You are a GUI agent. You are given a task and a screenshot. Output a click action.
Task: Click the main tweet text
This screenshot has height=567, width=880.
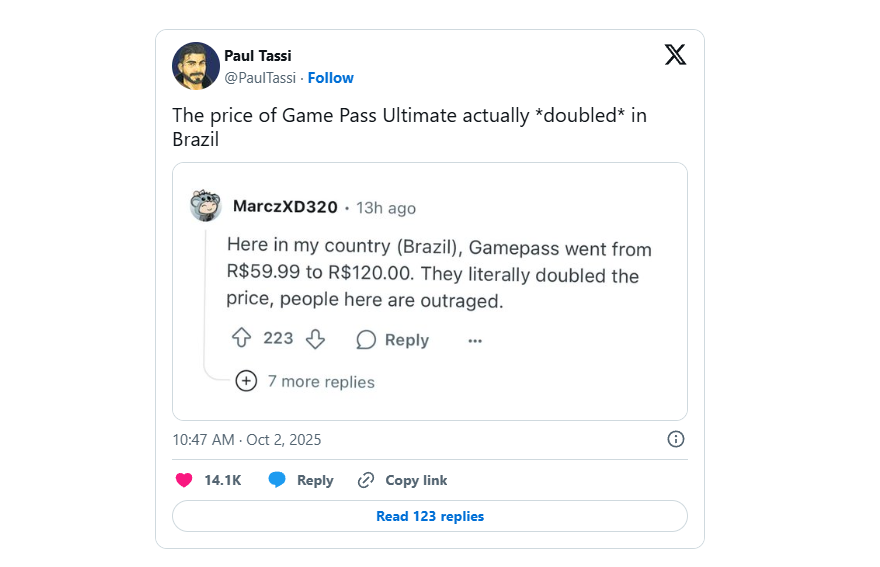(409, 127)
